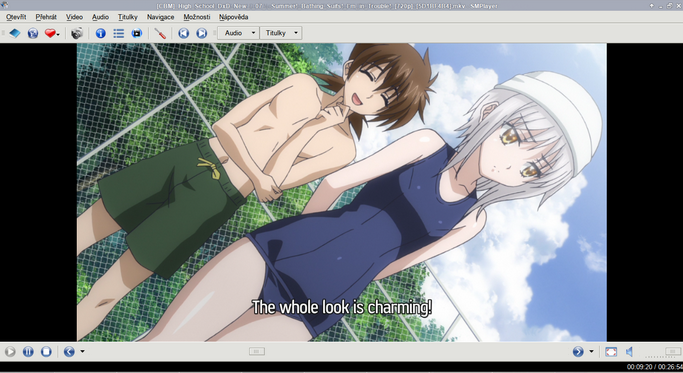Screen dimensions: 683x373
Task: Open the Přehrát menu
Action: [x=46, y=17]
